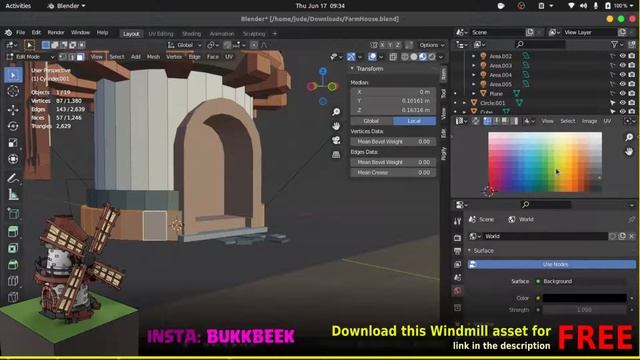Screen dimensions: 640x360
Task: Click the Use Nodes button
Action: pos(551,264)
